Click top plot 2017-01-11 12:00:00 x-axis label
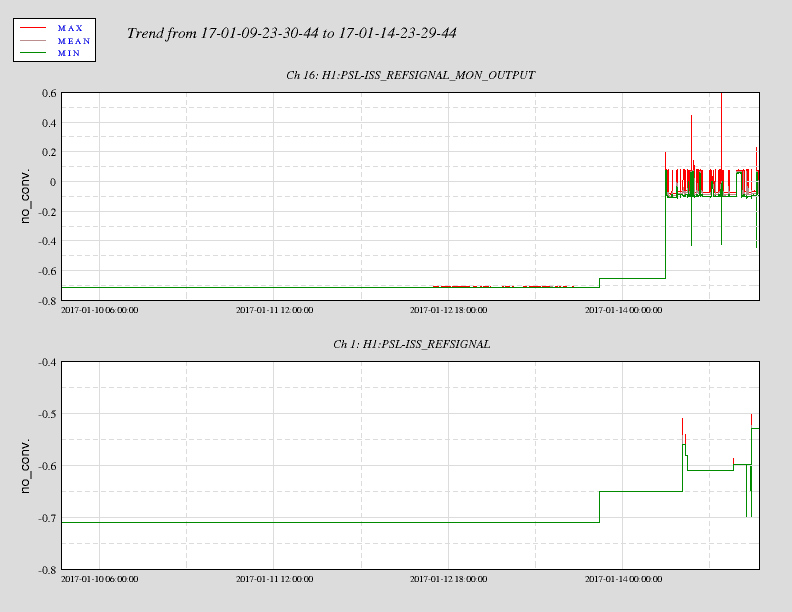The width and height of the screenshot is (792, 612). click(274, 310)
